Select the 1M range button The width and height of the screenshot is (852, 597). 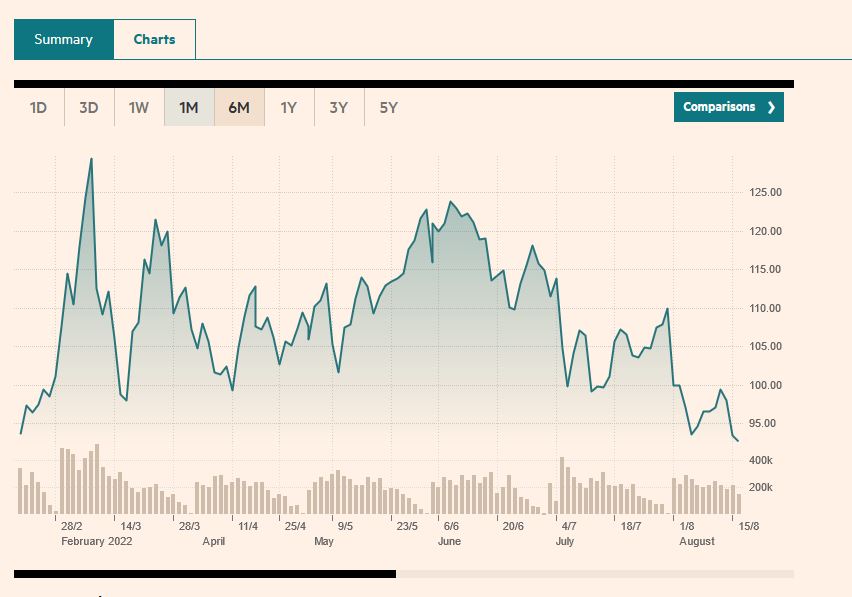tap(189, 108)
